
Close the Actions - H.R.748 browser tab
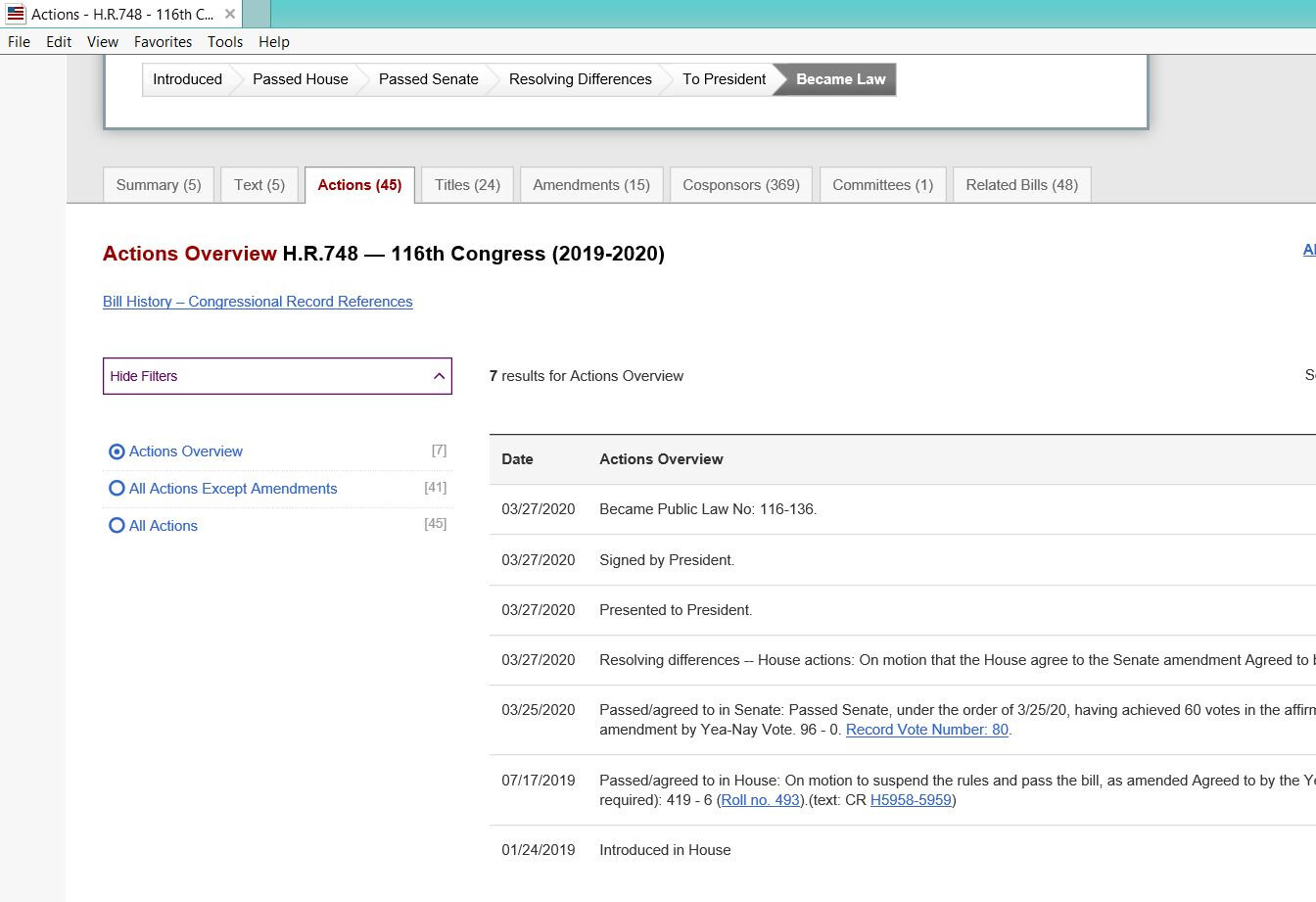[229, 14]
